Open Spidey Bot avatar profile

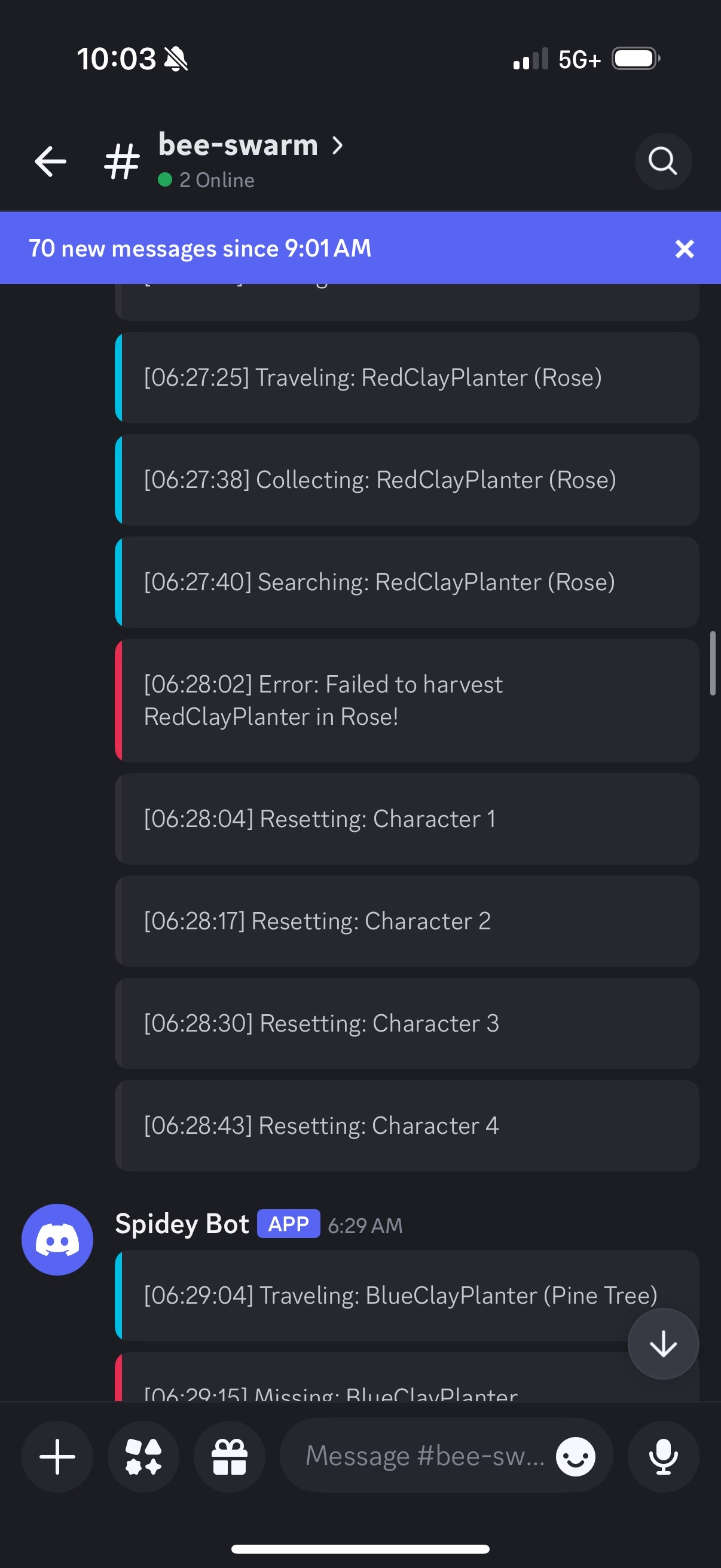coord(57,1239)
